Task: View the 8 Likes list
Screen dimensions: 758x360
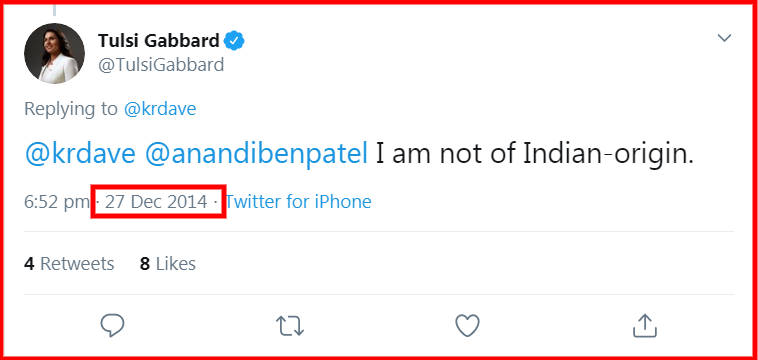Action: pos(168,264)
